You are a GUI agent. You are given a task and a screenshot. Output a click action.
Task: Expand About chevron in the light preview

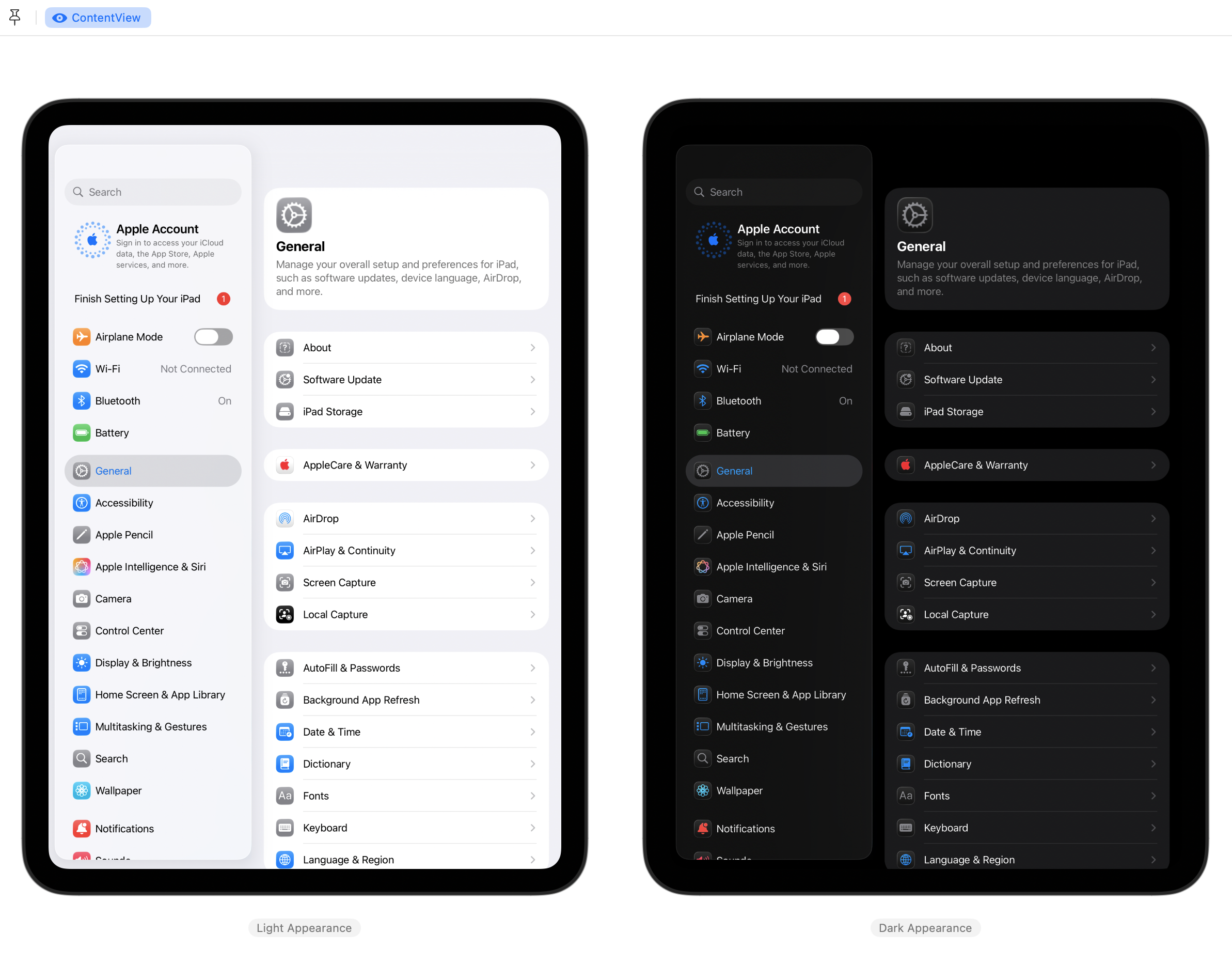coord(532,348)
